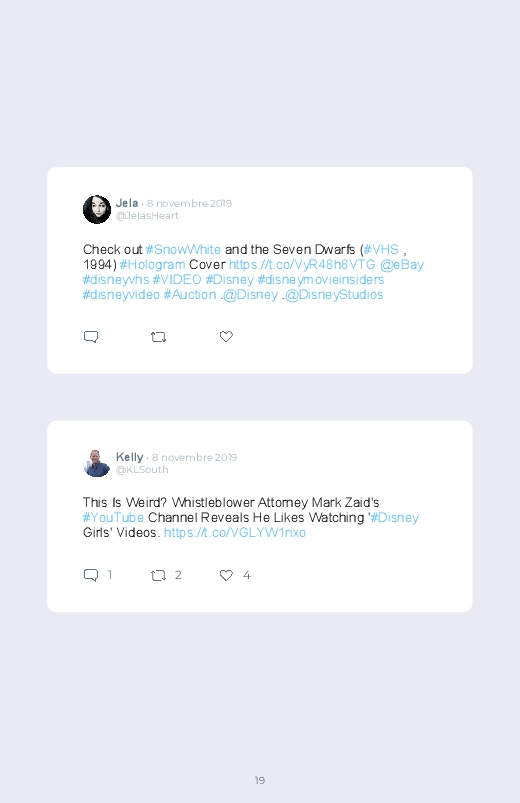Open the #SnowWhite hashtag
520x803 pixels.
183,249
